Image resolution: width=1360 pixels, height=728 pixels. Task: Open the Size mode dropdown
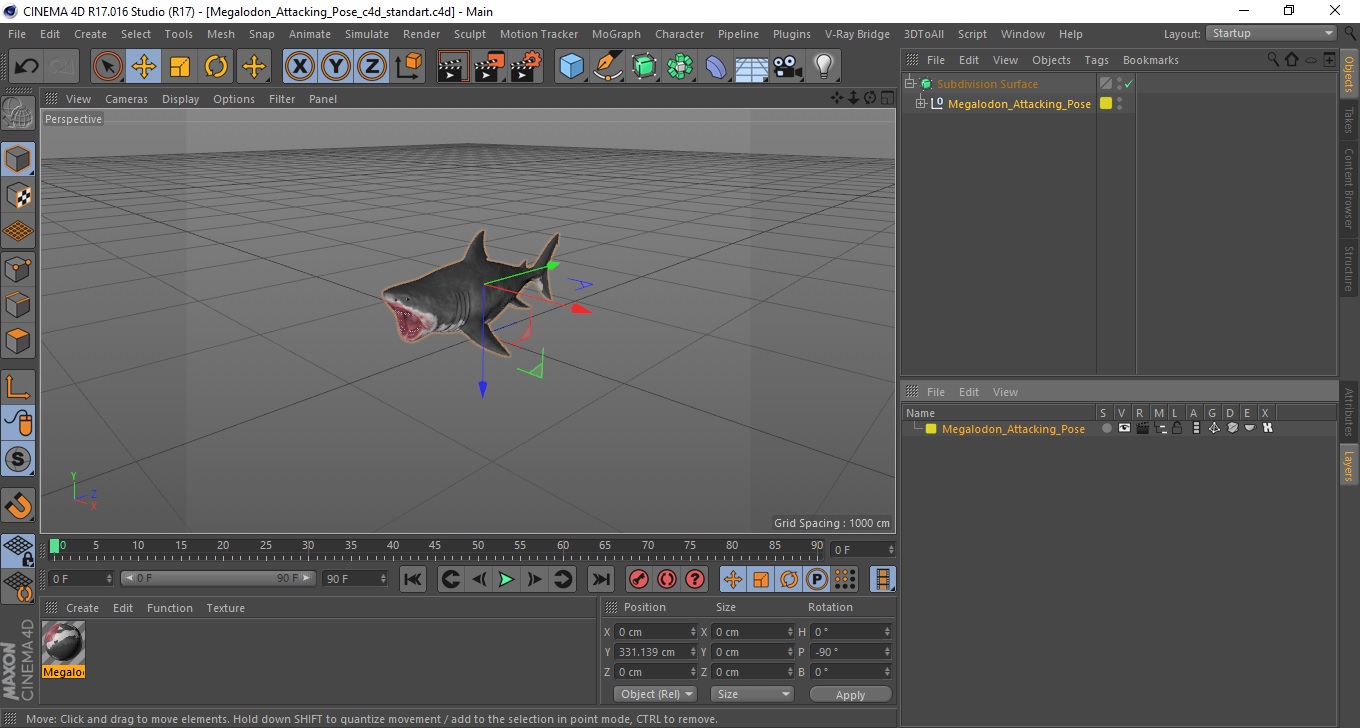click(x=752, y=694)
